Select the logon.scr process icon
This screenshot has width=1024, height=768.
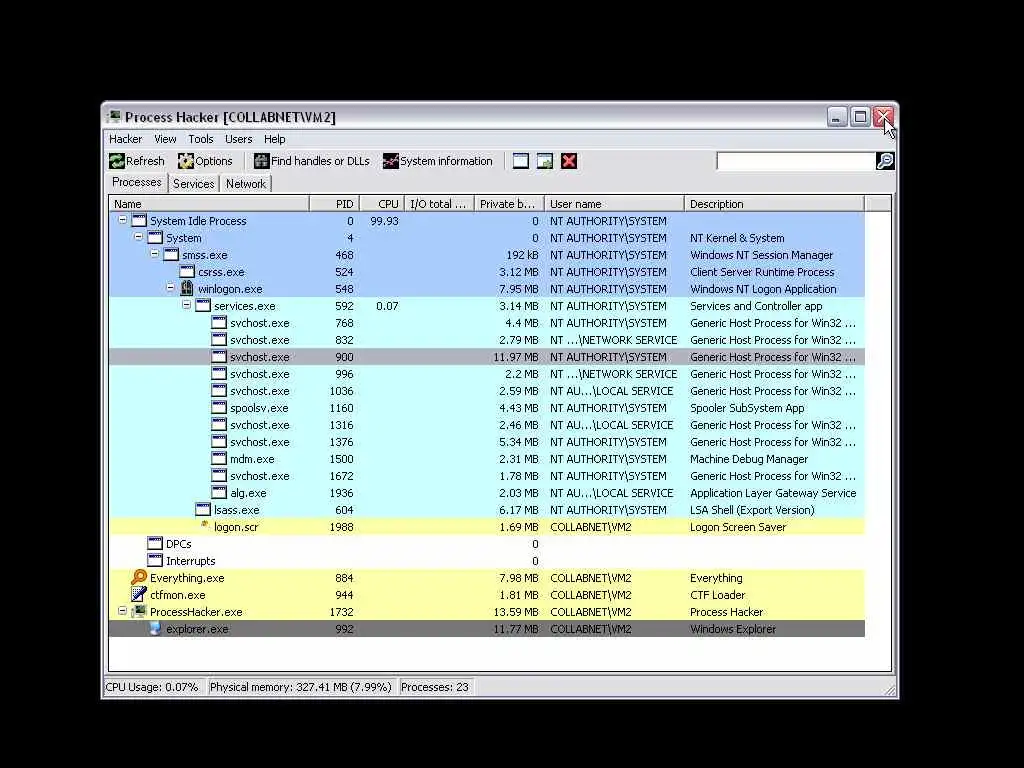click(x=204, y=524)
